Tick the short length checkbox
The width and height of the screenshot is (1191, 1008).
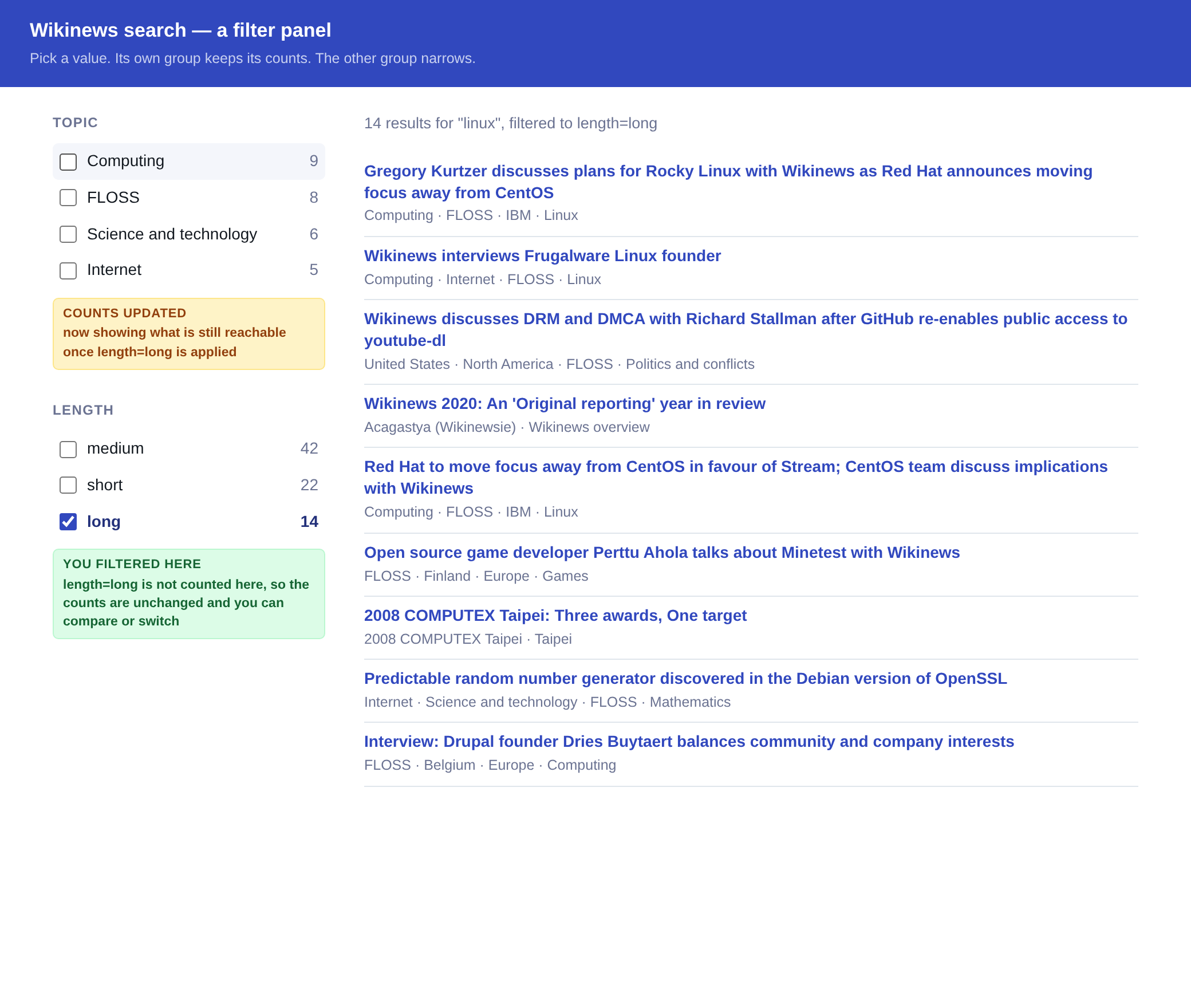click(x=68, y=485)
